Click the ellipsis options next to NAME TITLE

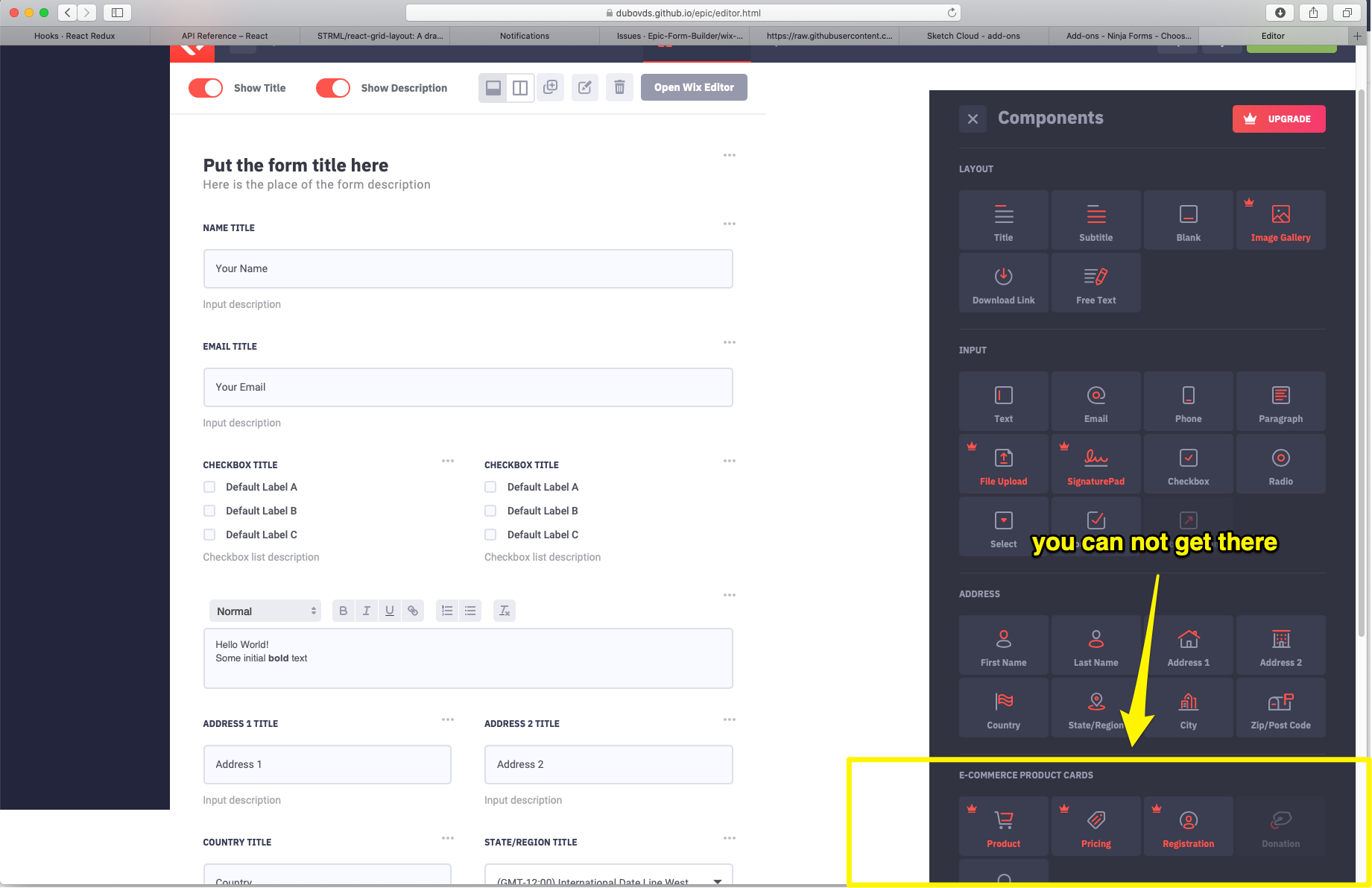pyautogui.click(x=729, y=224)
